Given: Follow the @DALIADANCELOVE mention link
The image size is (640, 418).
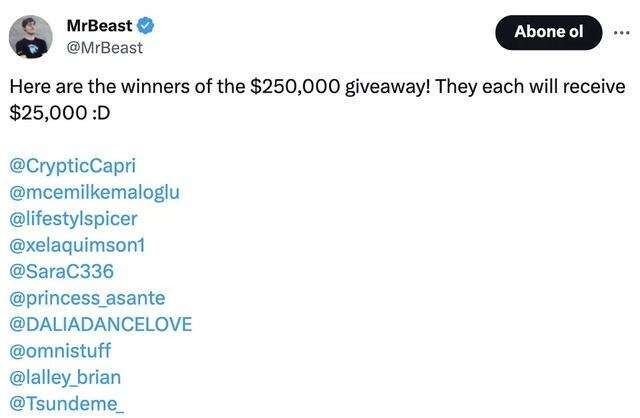Looking at the screenshot, I should coord(100,325).
